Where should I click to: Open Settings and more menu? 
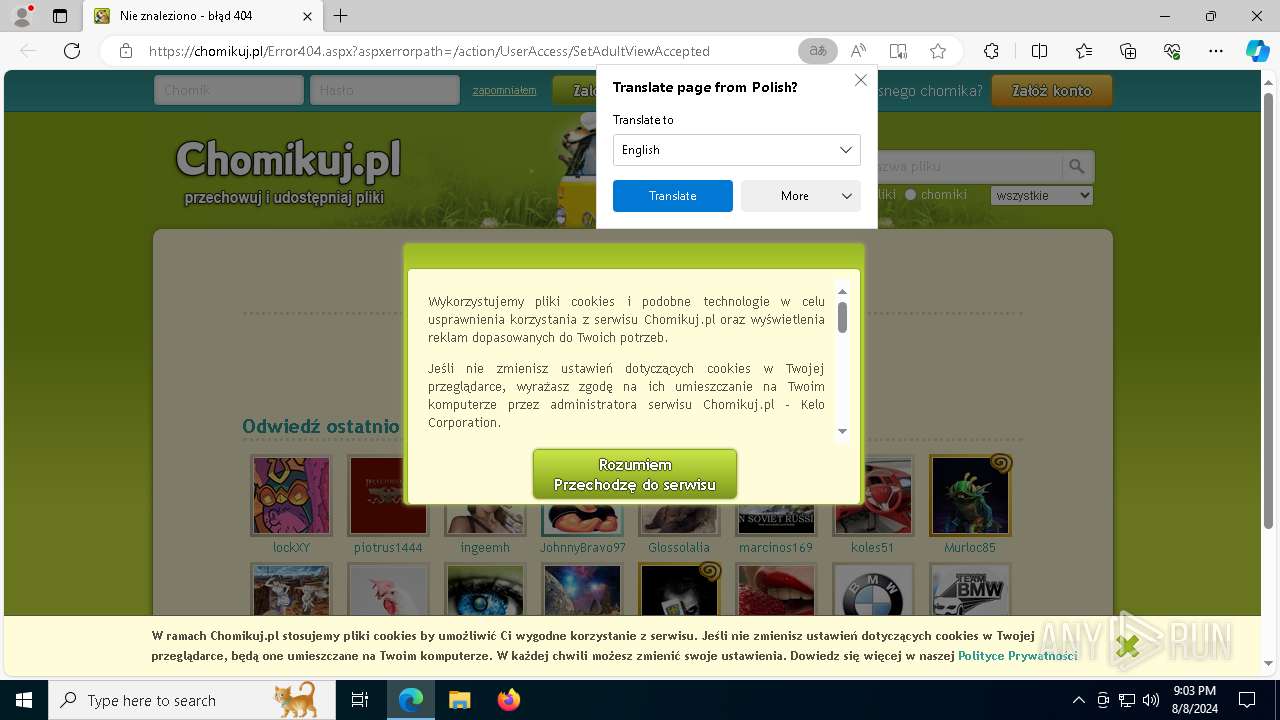pyautogui.click(x=1216, y=51)
